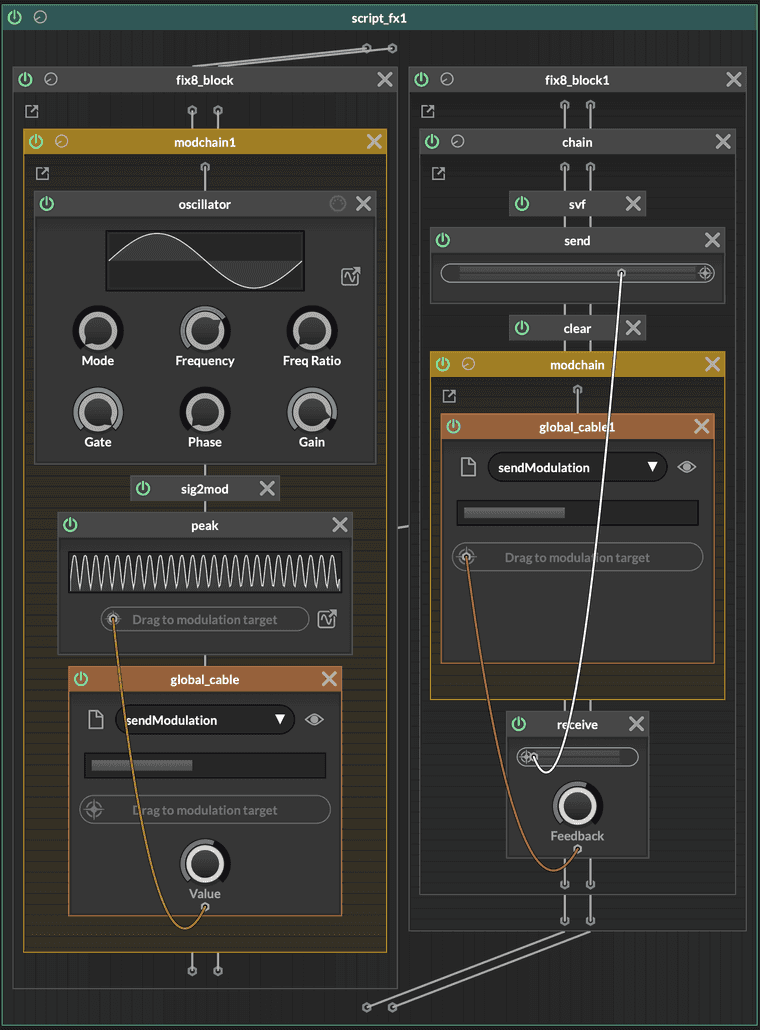The width and height of the screenshot is (760, 1030).
Task: Toggle power on the oscillator node
Action: [x=46, y=204]
